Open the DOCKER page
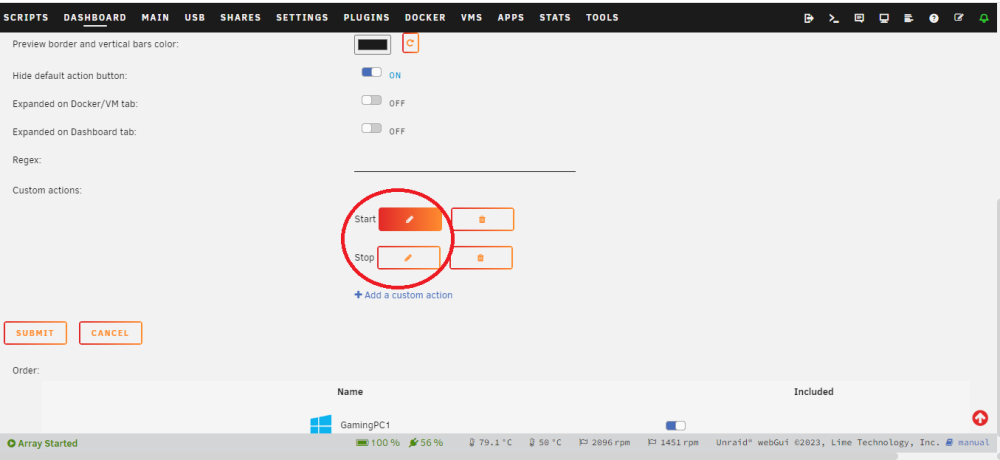Viewport: 1000px width, 460px height. pyautogui.click(x=425, y=18)
